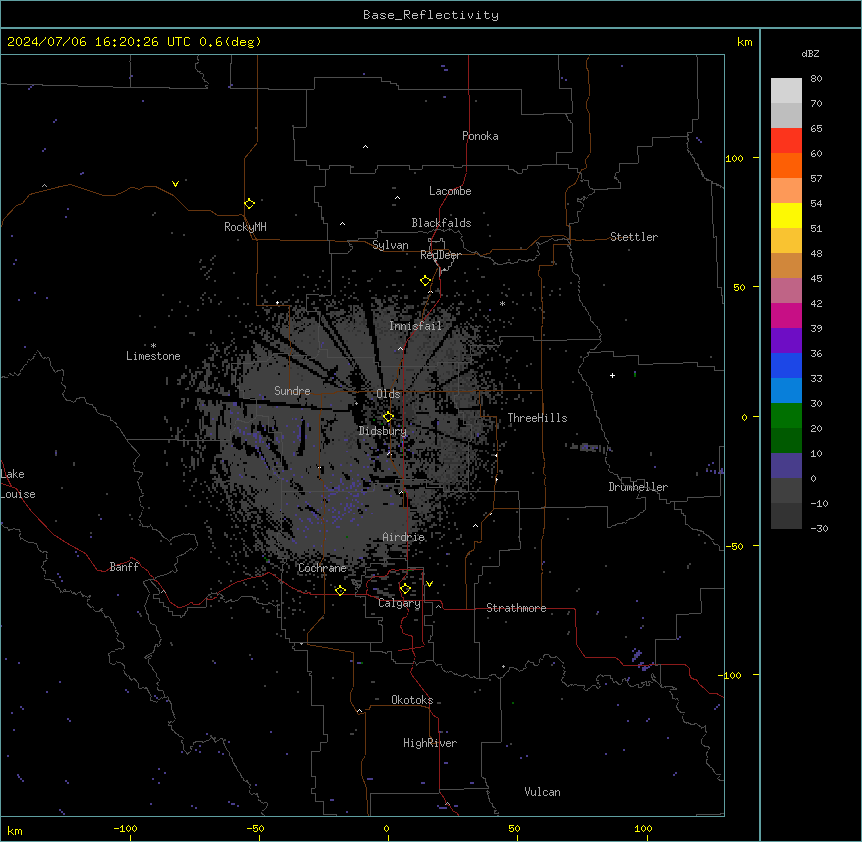Click the Ponoka label
The image size is (862, 842).
(480, 136)
